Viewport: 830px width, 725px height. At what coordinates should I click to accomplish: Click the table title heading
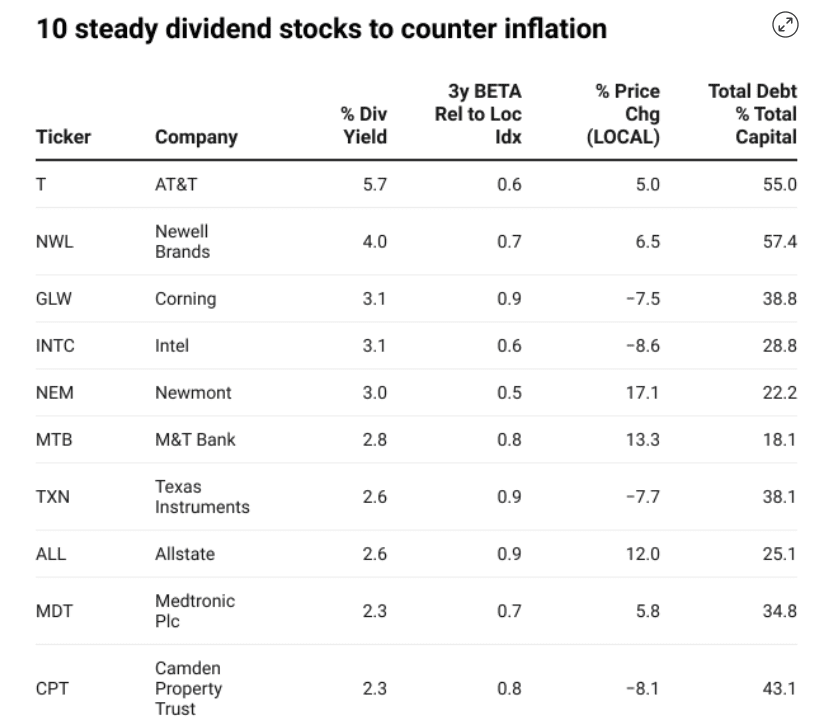[321, 29]
